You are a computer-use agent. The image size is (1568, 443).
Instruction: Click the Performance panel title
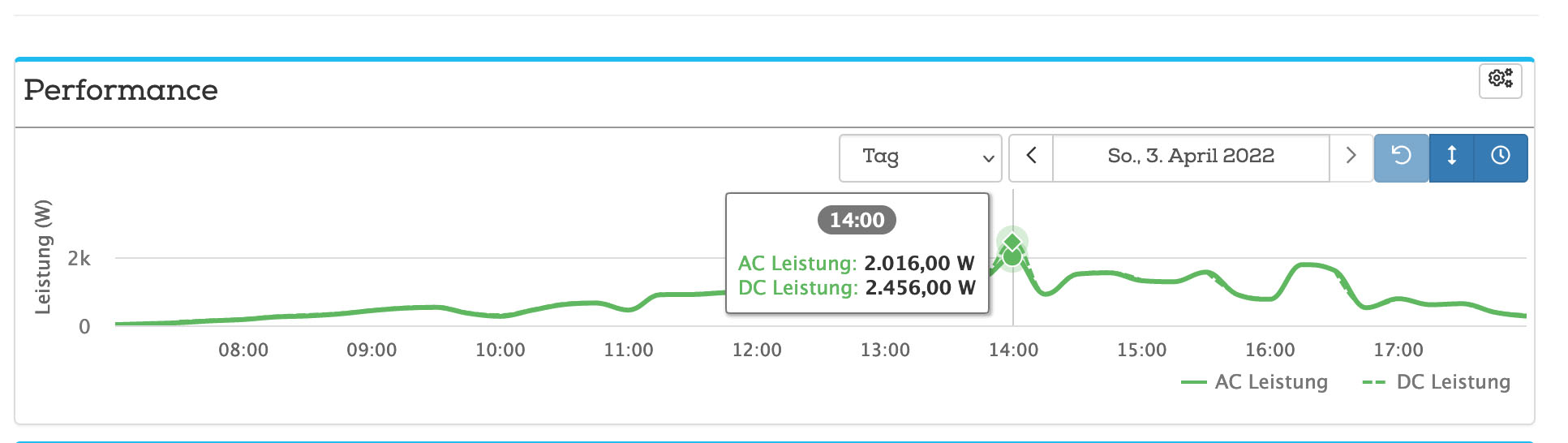pos(121,90)
